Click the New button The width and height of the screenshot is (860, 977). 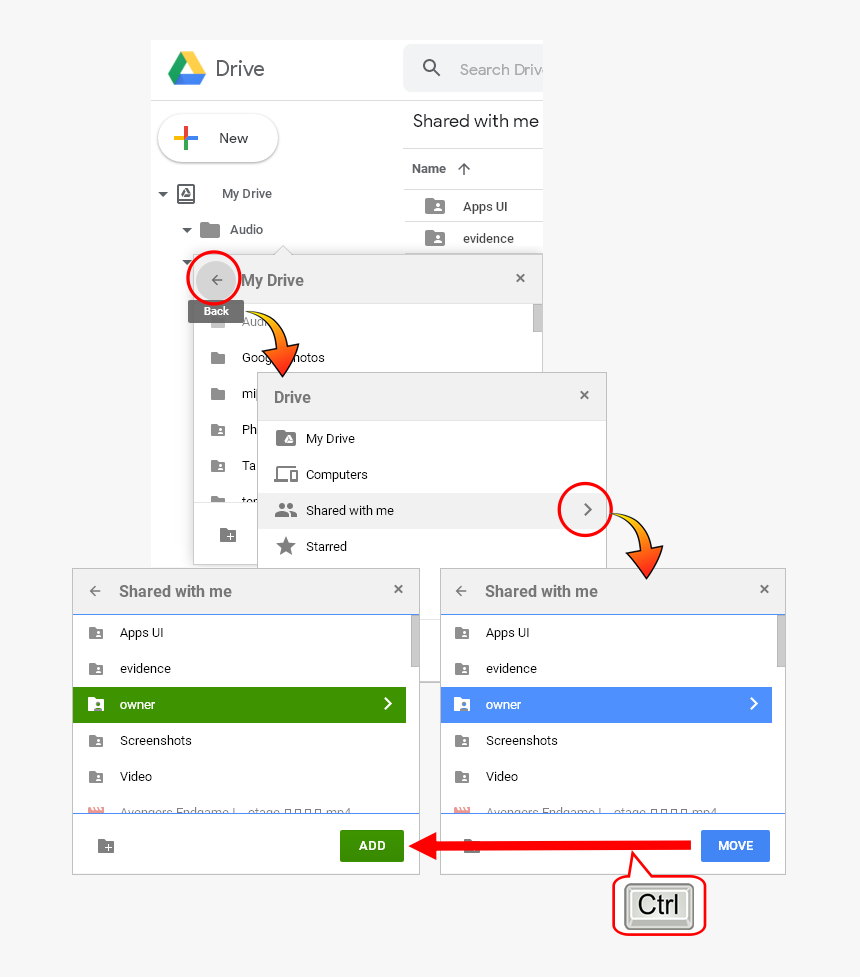tap(217, 138)
